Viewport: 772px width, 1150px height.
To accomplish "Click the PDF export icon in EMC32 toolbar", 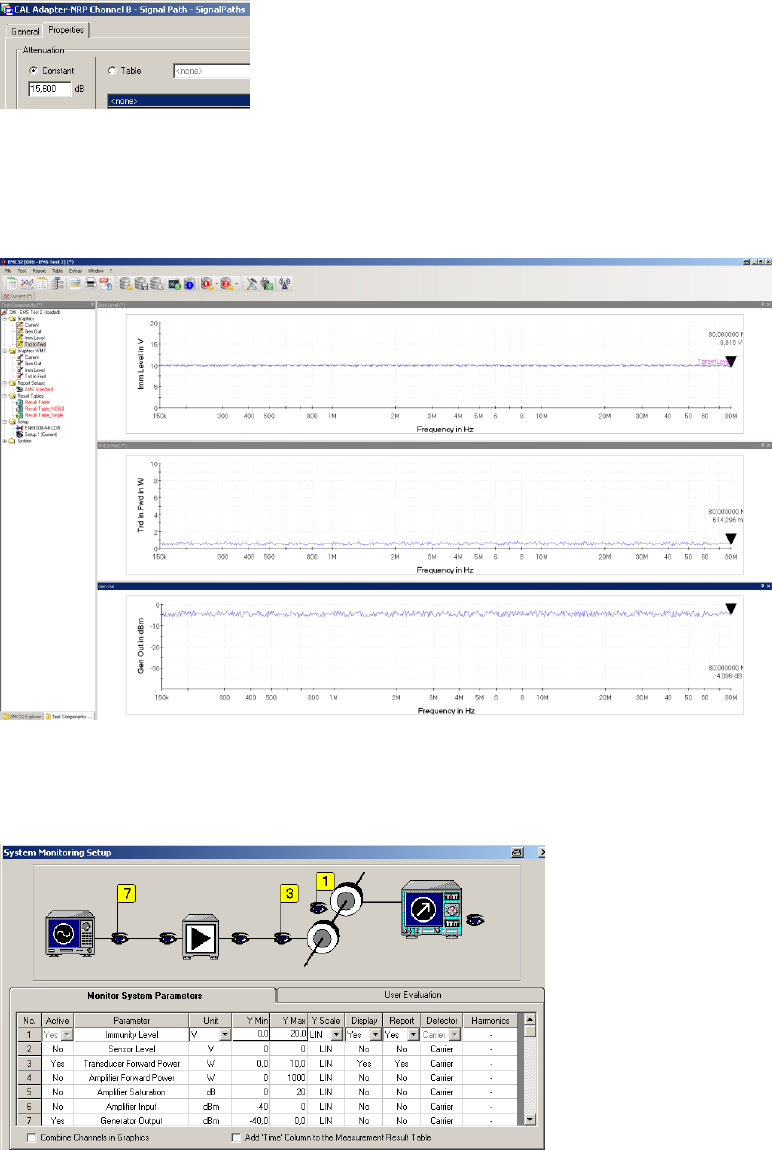I will click(106, 284).
